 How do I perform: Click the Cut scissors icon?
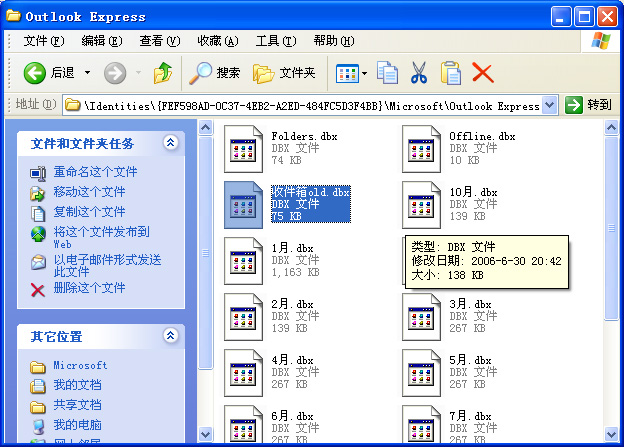pyautogui.click(x=419, y=73)
